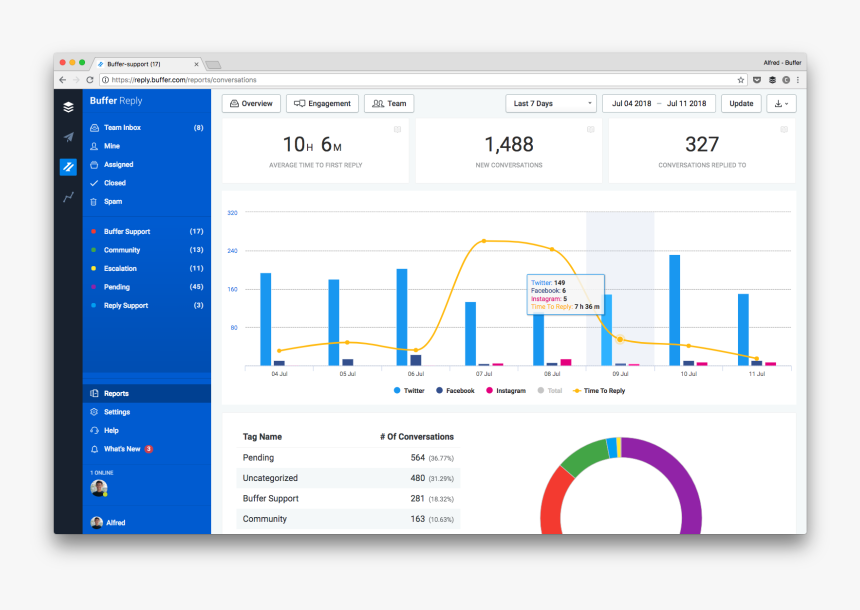Toggle the Time To Reply legend item
860x610 pixels.
point(599,391)
